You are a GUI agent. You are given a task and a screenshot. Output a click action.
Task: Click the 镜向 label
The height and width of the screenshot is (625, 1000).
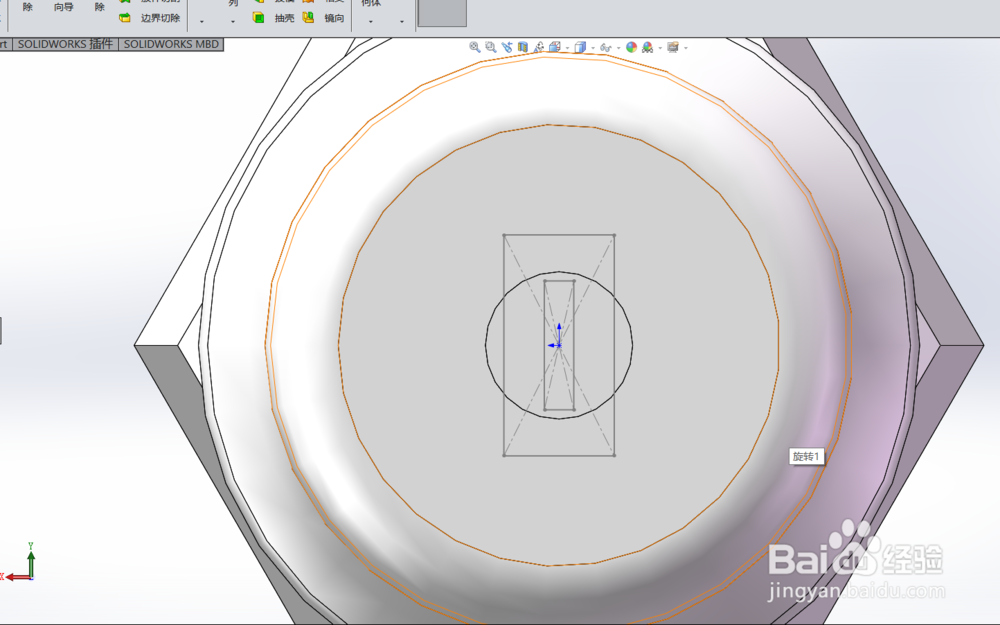tap(334, 18)
